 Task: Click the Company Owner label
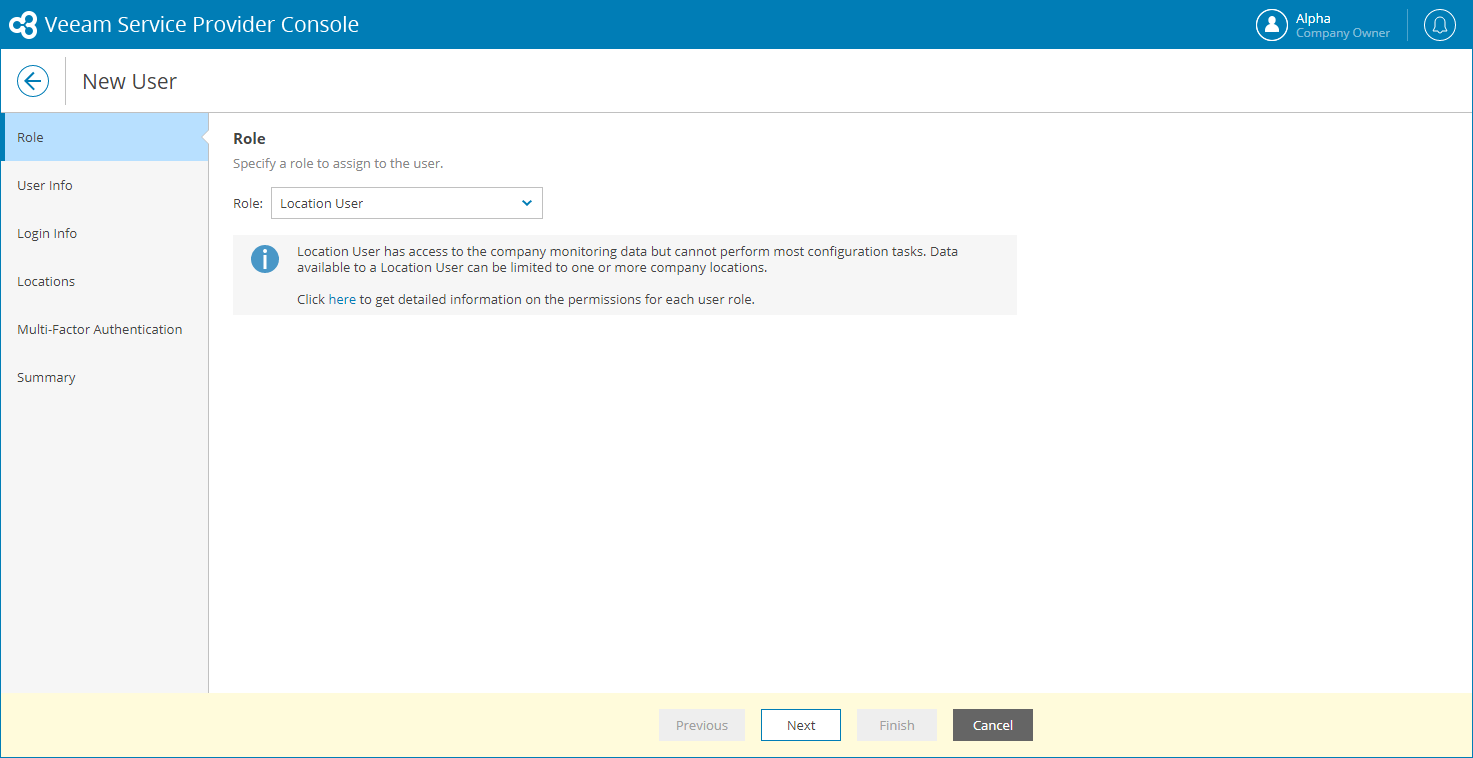point(1343,33)
